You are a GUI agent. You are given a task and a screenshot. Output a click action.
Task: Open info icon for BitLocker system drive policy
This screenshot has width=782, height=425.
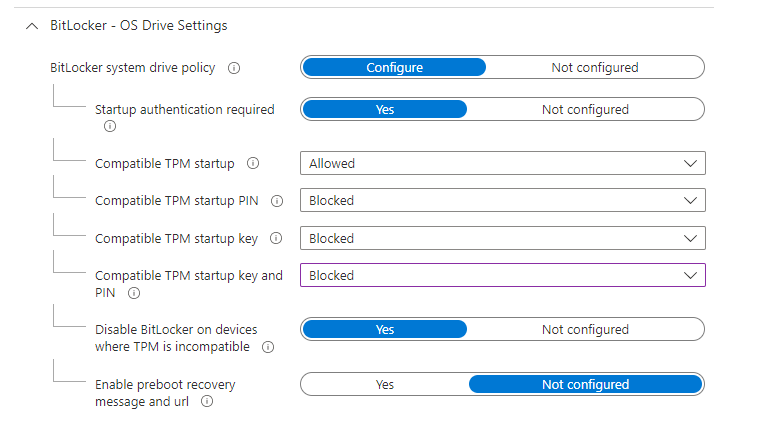pos(234,68)
